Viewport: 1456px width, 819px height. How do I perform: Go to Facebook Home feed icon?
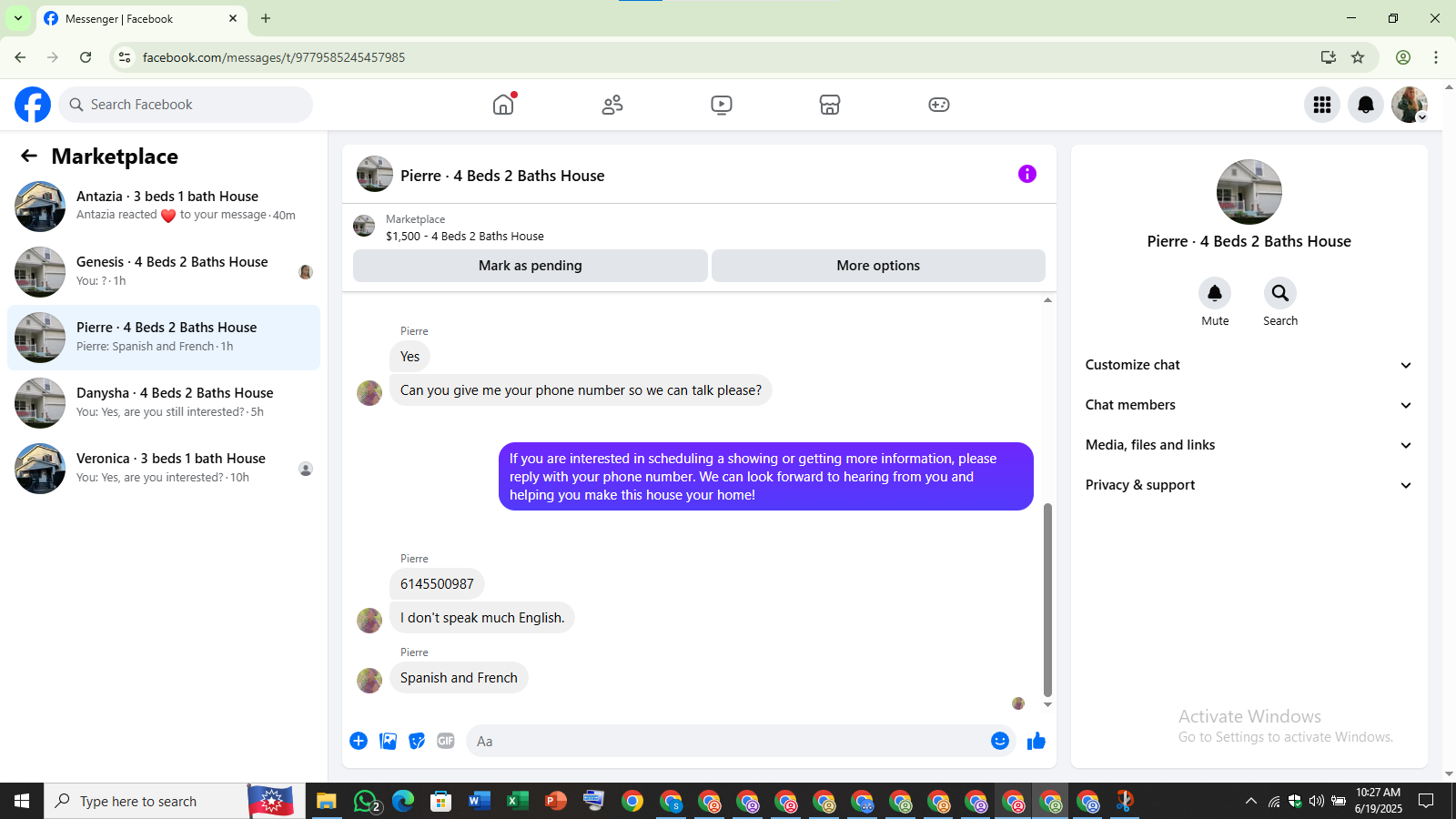pos(503,105)
